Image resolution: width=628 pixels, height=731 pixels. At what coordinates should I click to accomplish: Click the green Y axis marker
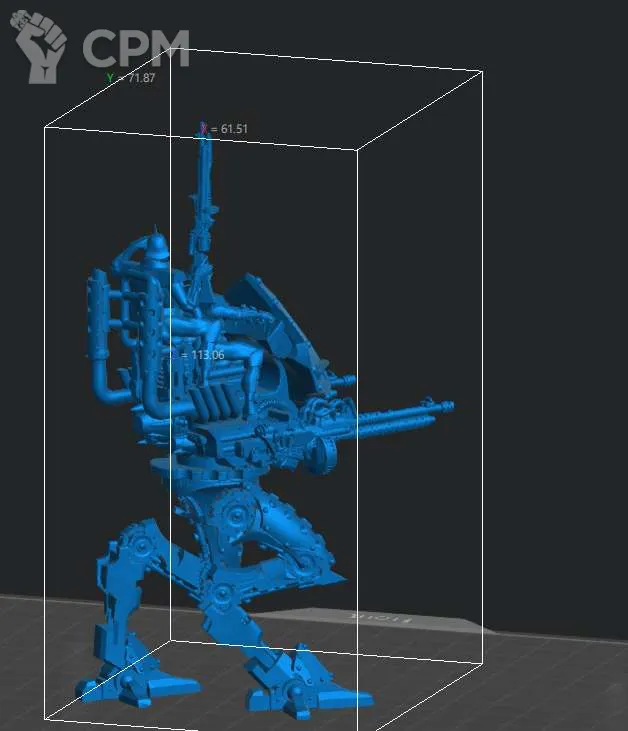click(x=110, y=77)
